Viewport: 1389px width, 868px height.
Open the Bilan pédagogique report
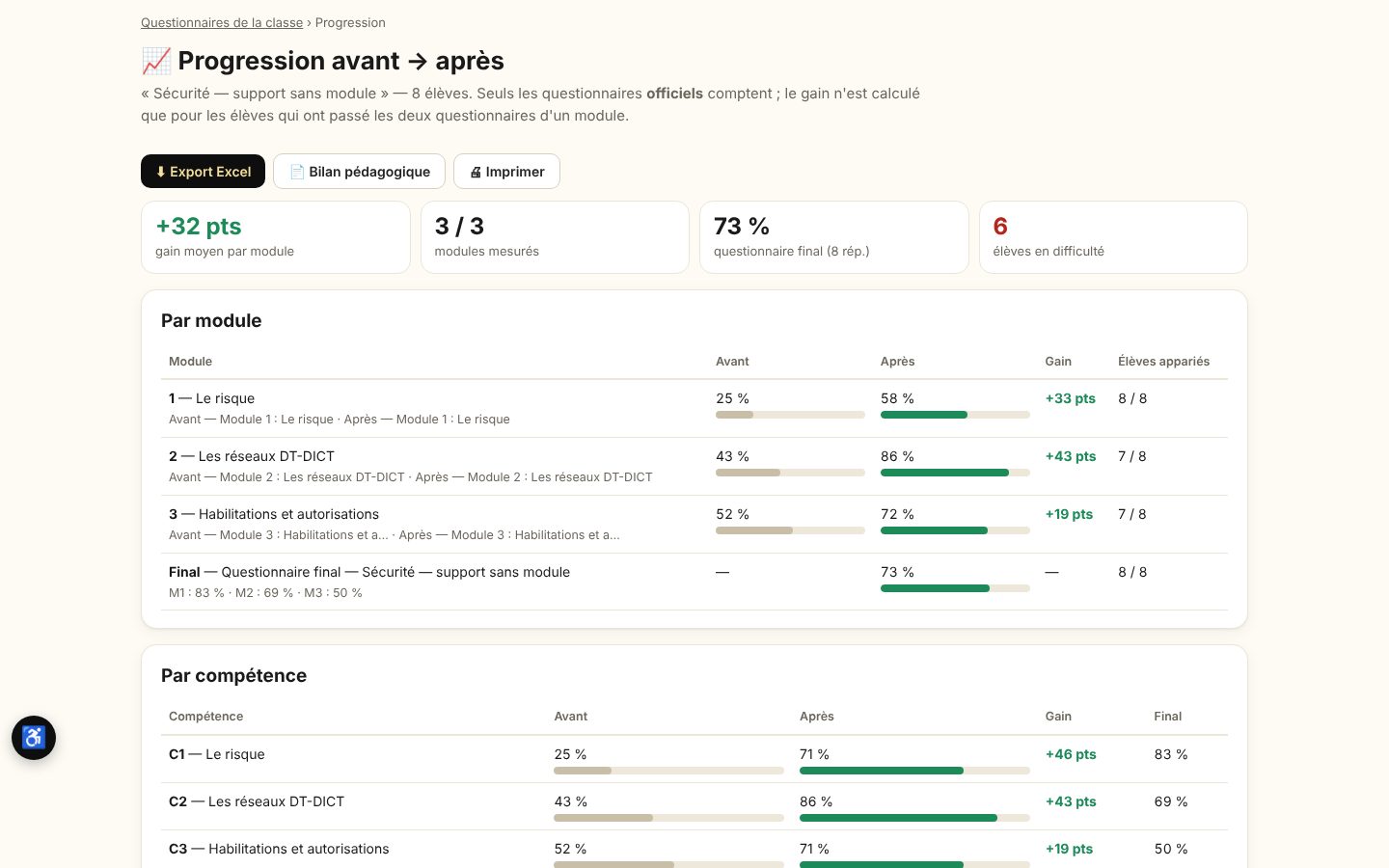point(359,172)
